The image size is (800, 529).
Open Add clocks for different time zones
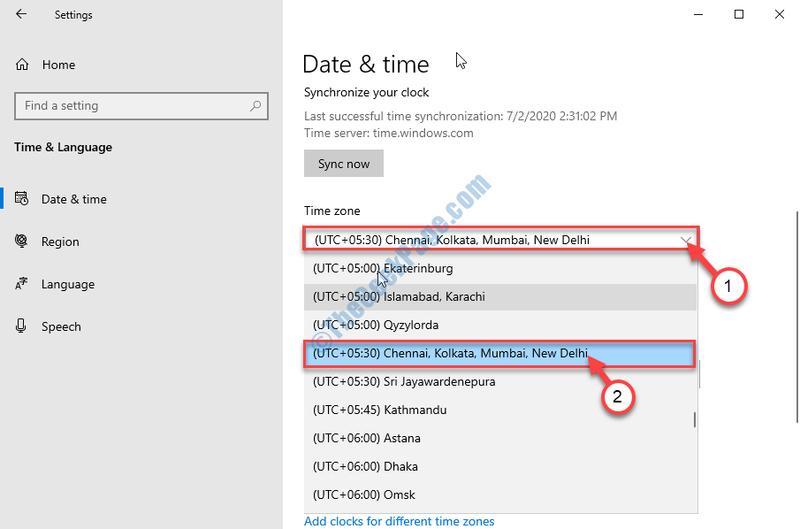[x=399, y=521]
